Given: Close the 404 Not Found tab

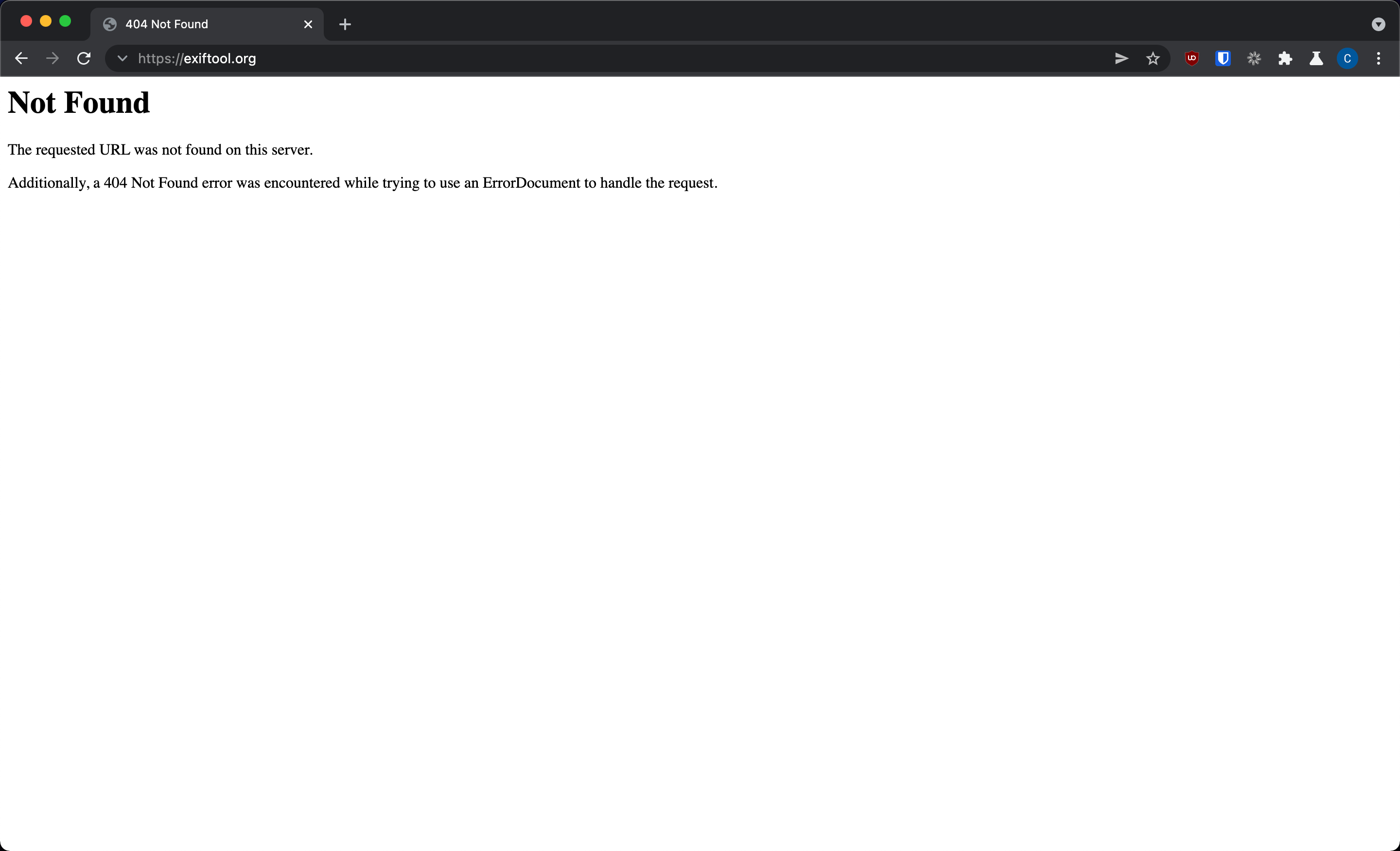Looking at the screenshot, I should [x=308, y=24].
